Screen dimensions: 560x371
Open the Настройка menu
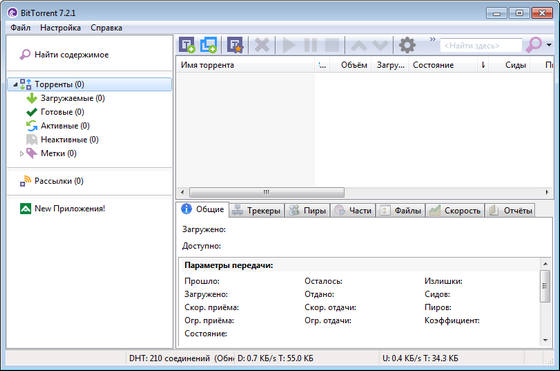60,27
